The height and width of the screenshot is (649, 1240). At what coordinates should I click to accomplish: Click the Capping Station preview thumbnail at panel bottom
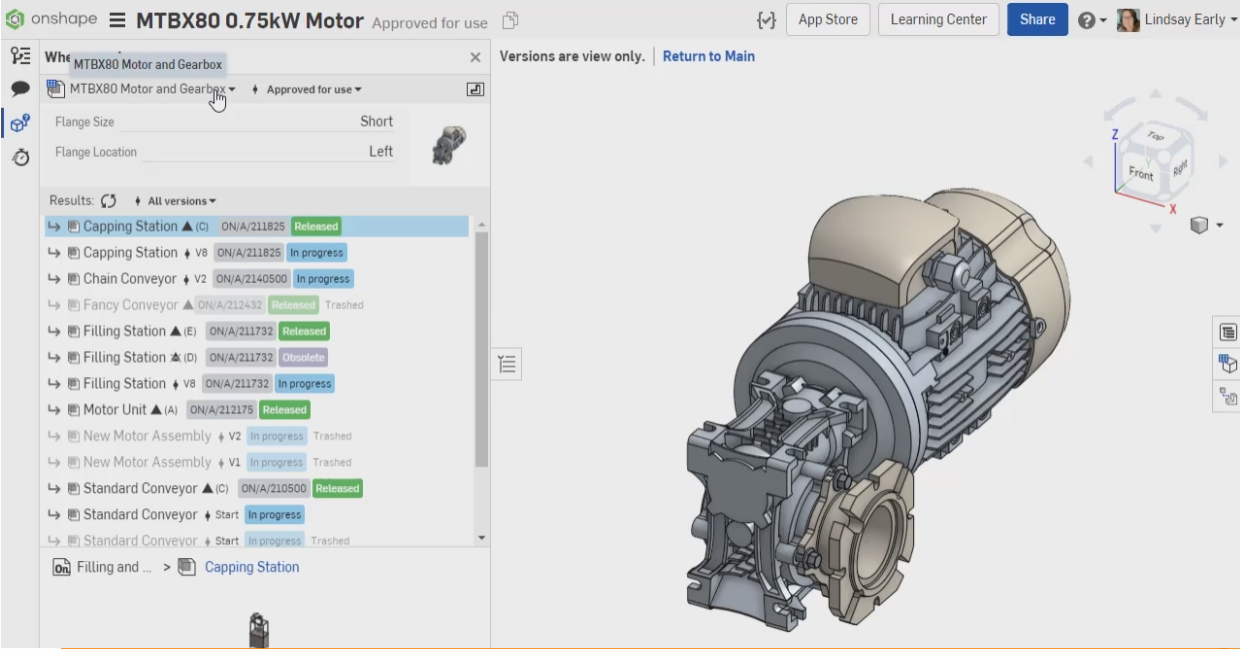259,630
